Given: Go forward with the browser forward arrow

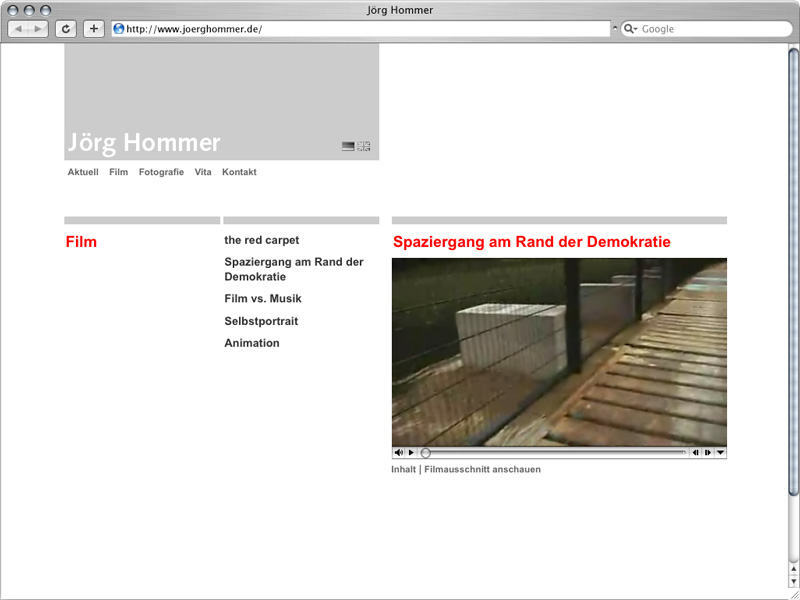Looking at the screenshot, I should (38, 29).
